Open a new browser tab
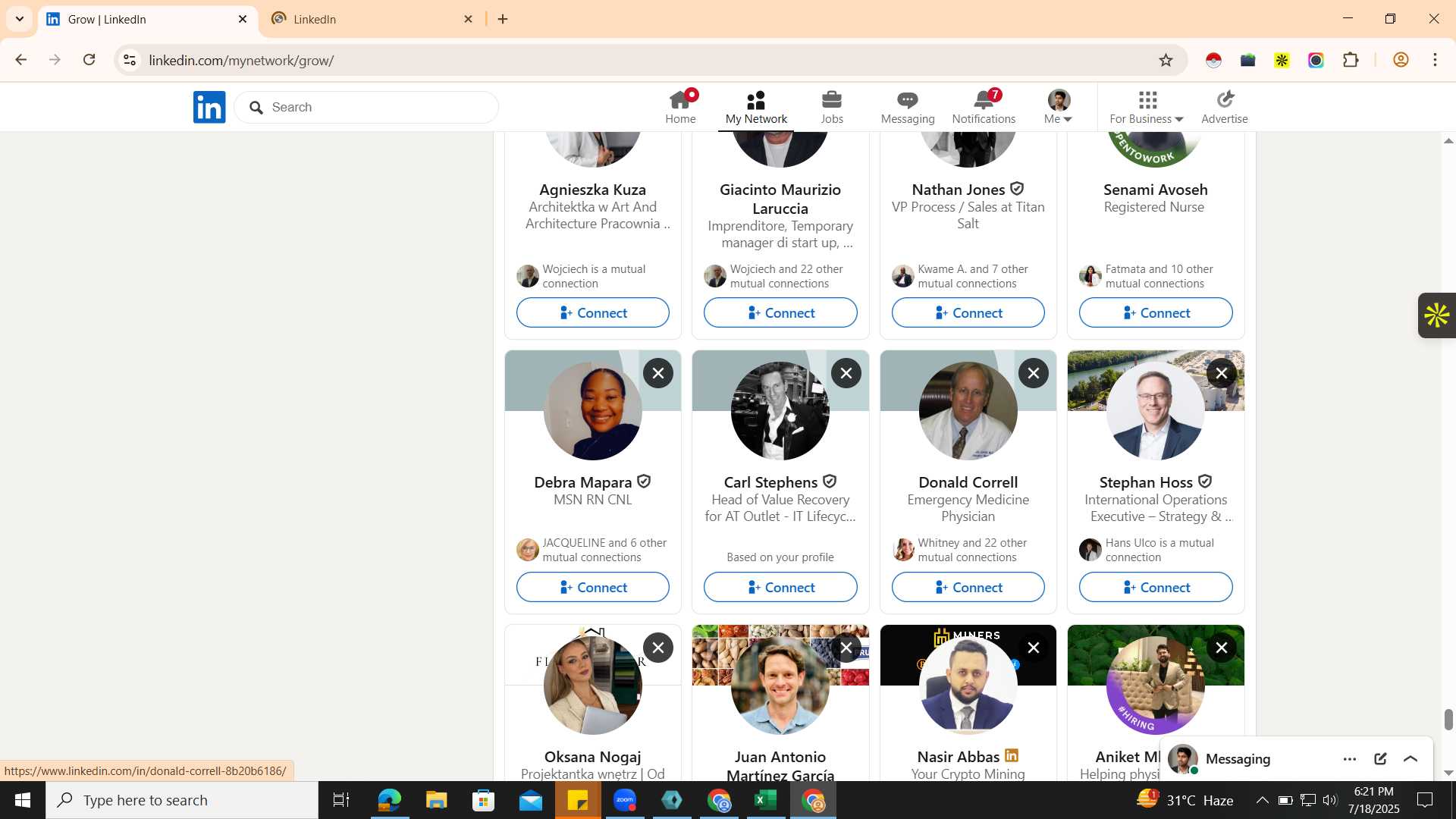This screenshot has height=819, width=1456. (x=503, y=19)
